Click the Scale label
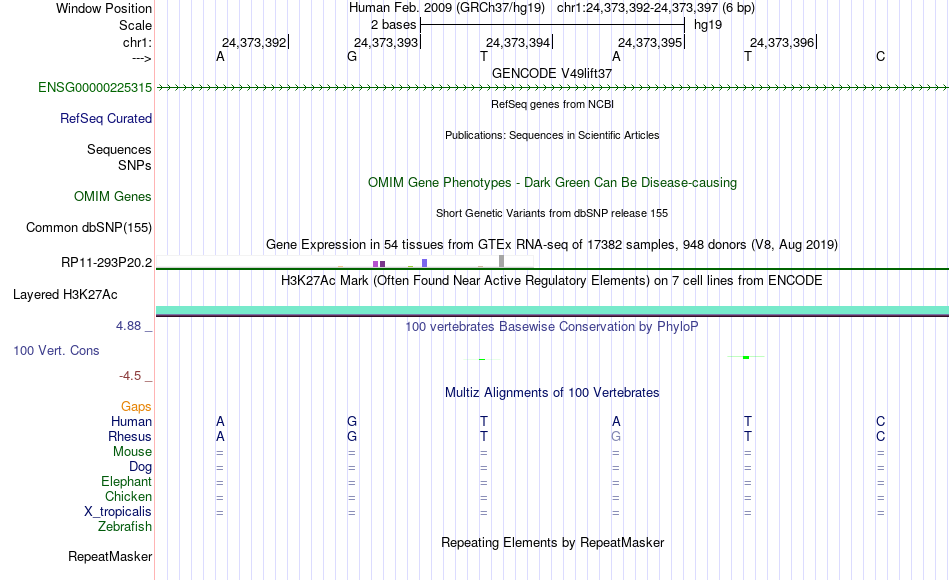Screen dimensions: 950x580 pyautogui.click(x=135, y=25)
